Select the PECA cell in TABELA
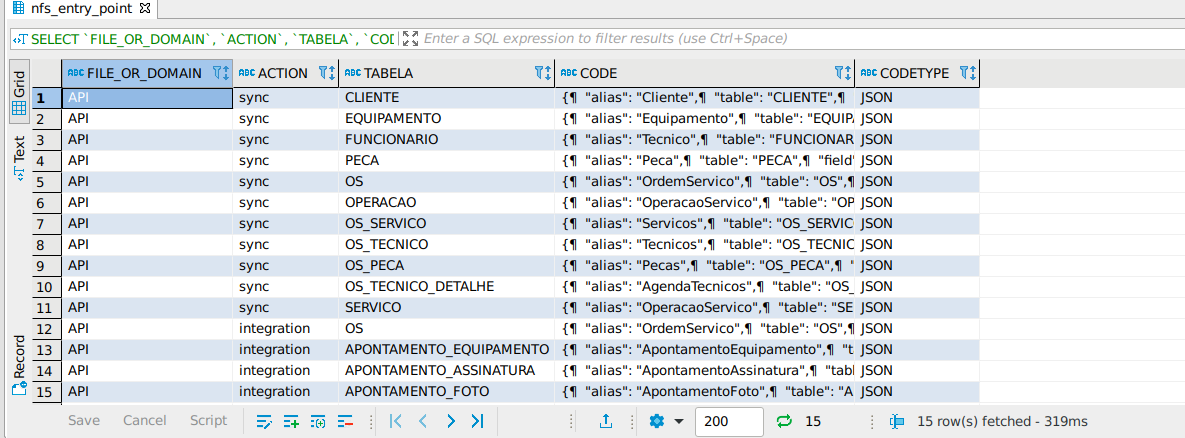 [x=447, y=161]
